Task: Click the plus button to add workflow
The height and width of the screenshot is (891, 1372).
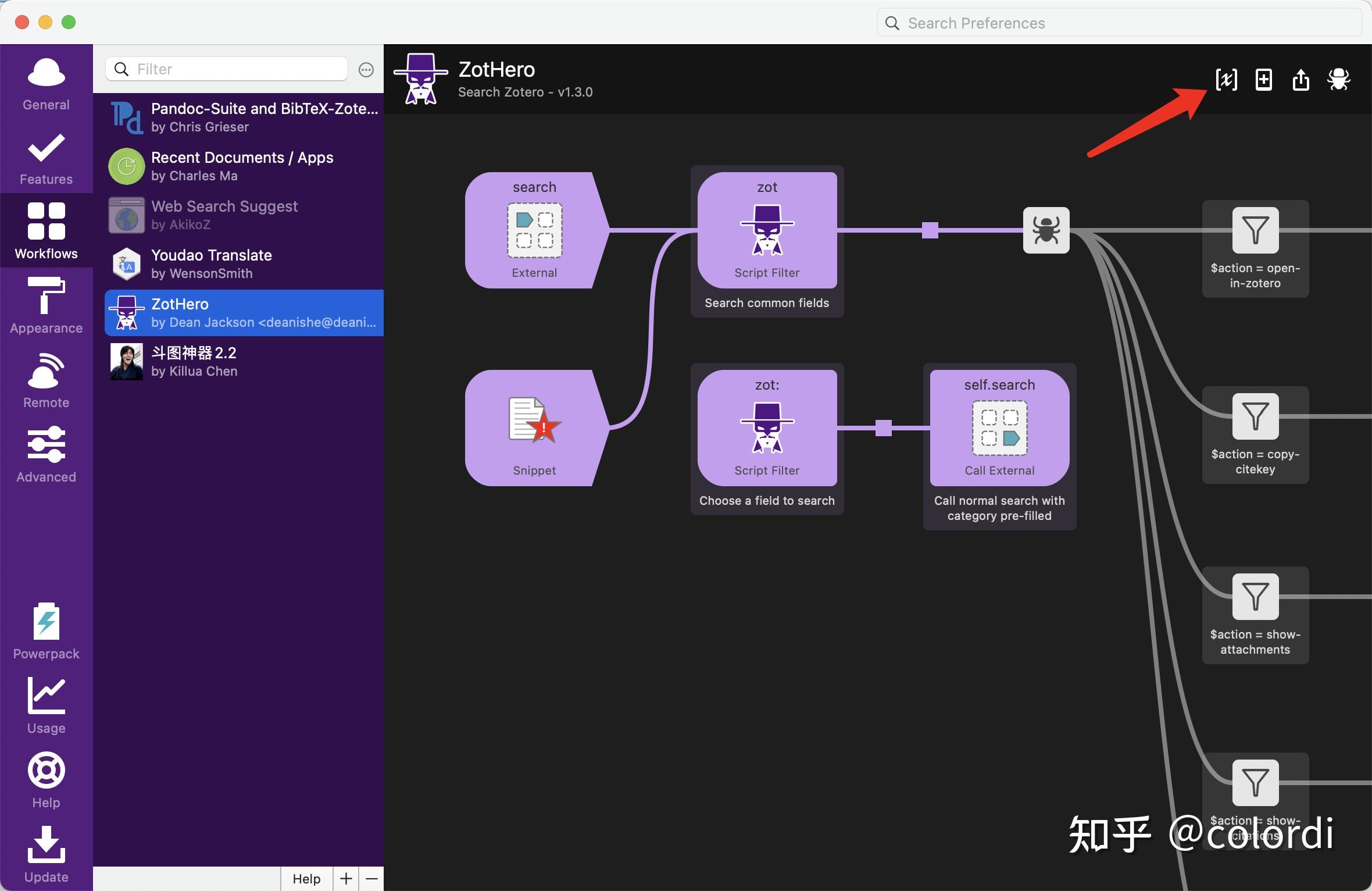Action: (346, 878)
